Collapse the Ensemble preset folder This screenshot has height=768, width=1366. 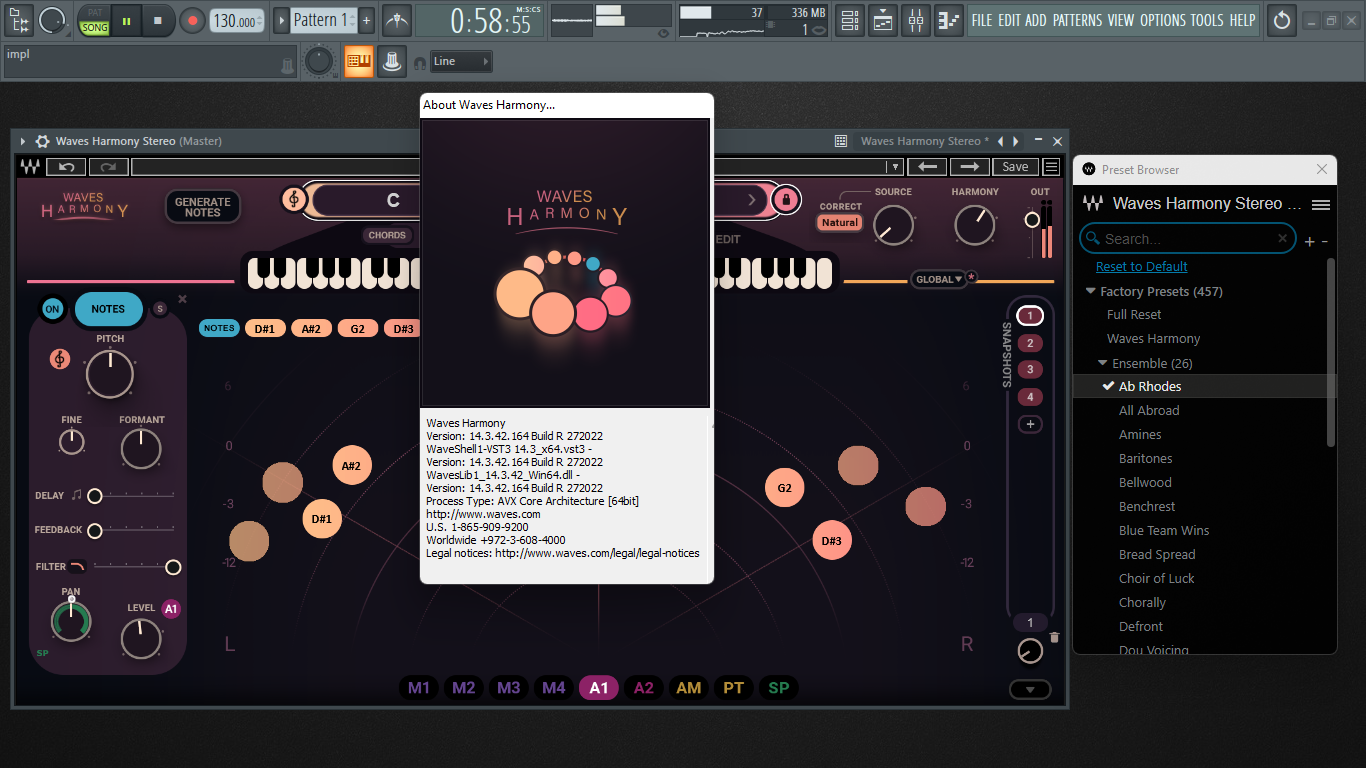(x=1103, y=364)
